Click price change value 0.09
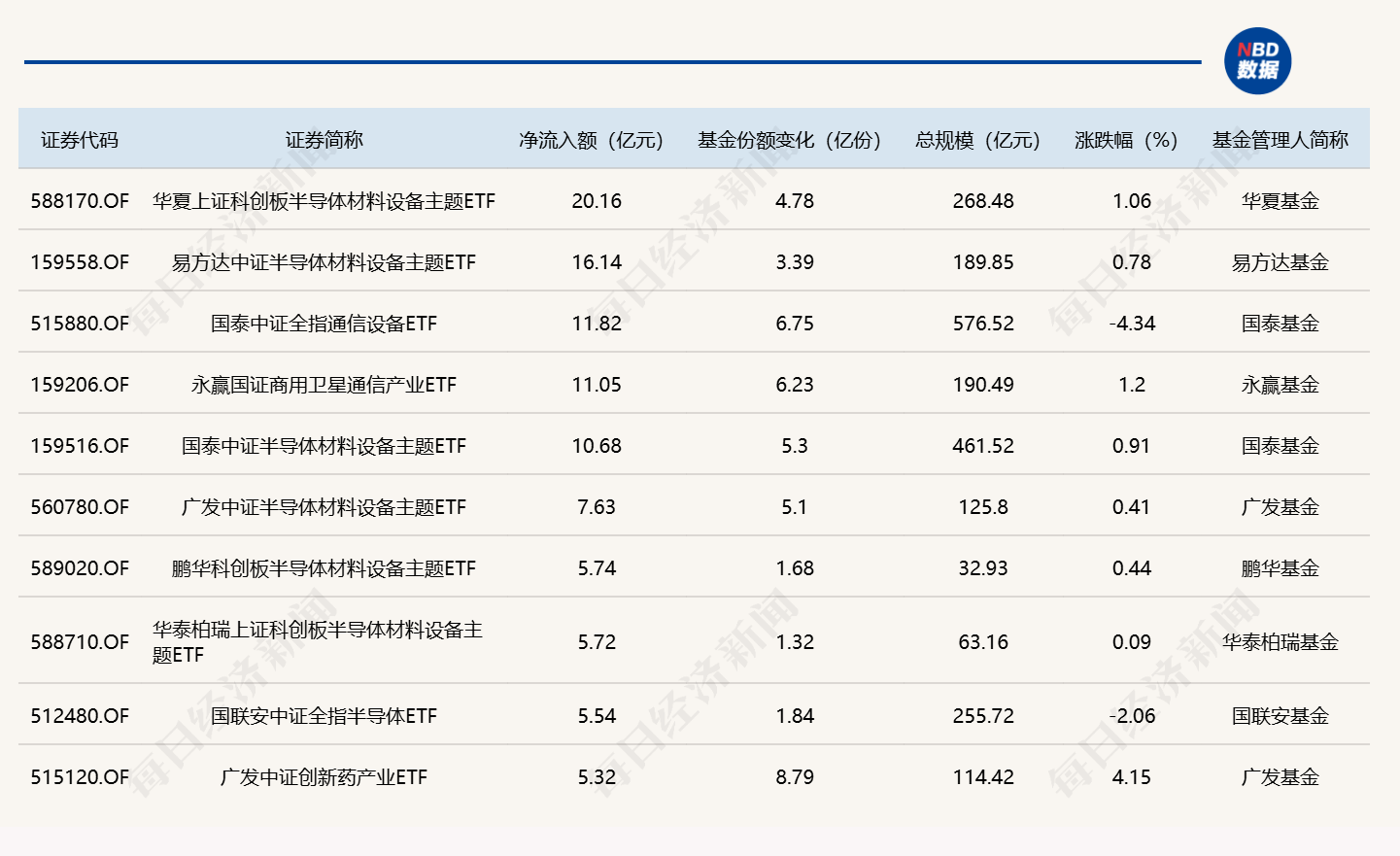Screen dimensions: 1400x856 [x=1132, y=642]
